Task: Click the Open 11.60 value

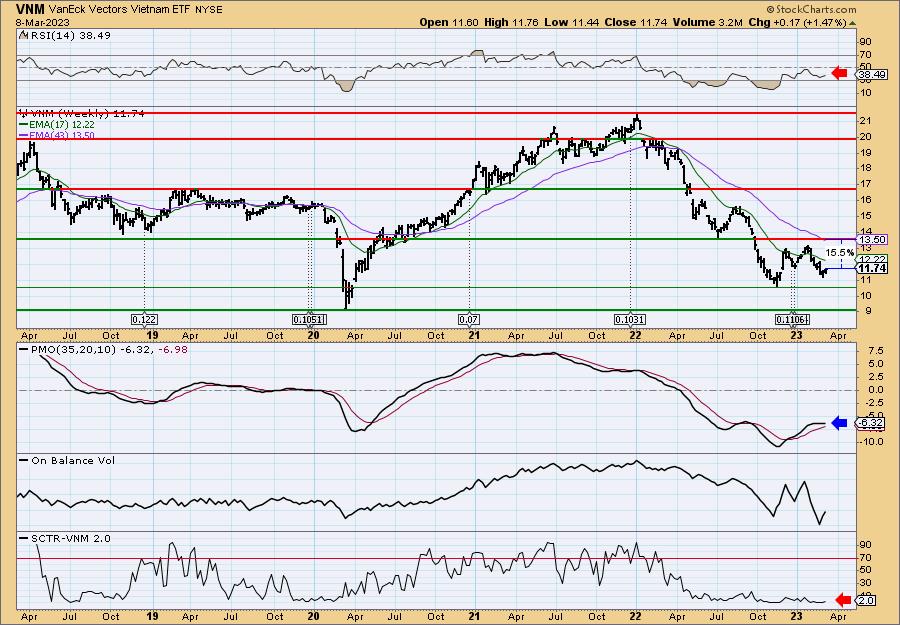Action: (x=449, y=22)
